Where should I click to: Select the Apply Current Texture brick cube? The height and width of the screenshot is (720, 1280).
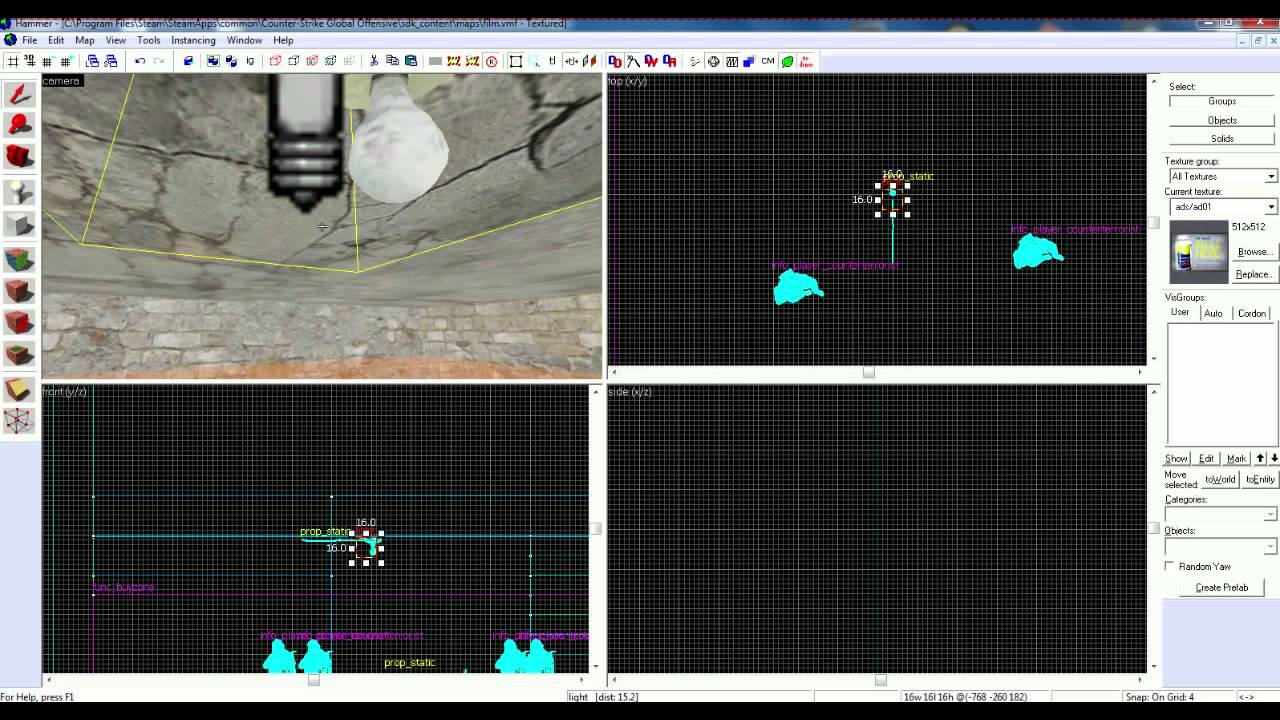pyautogui.click(x=18, y=291)
